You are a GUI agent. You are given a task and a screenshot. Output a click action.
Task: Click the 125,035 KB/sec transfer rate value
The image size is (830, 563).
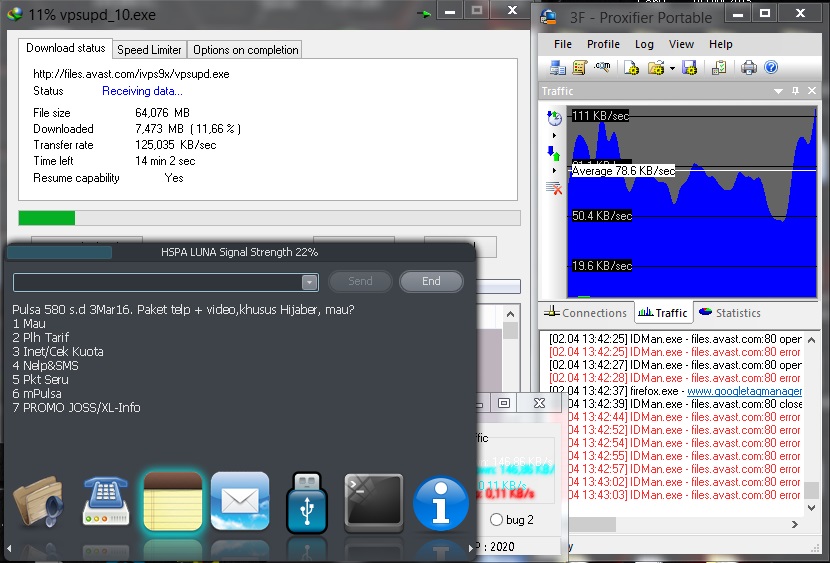click(x=176, y=145)
